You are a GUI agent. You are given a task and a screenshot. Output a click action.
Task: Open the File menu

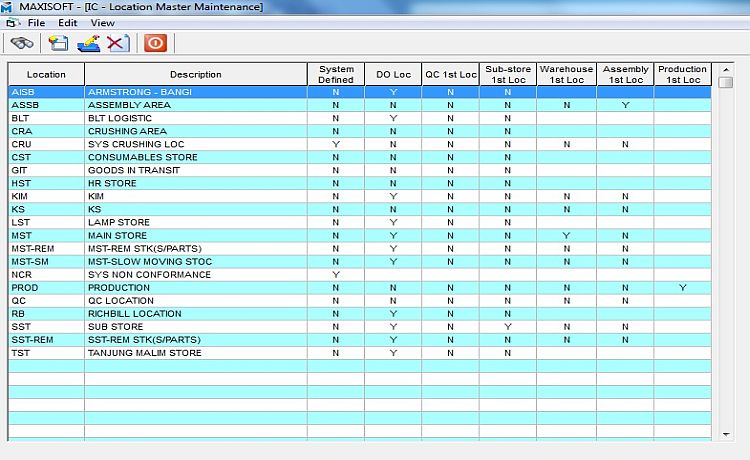tap(36, 22)
